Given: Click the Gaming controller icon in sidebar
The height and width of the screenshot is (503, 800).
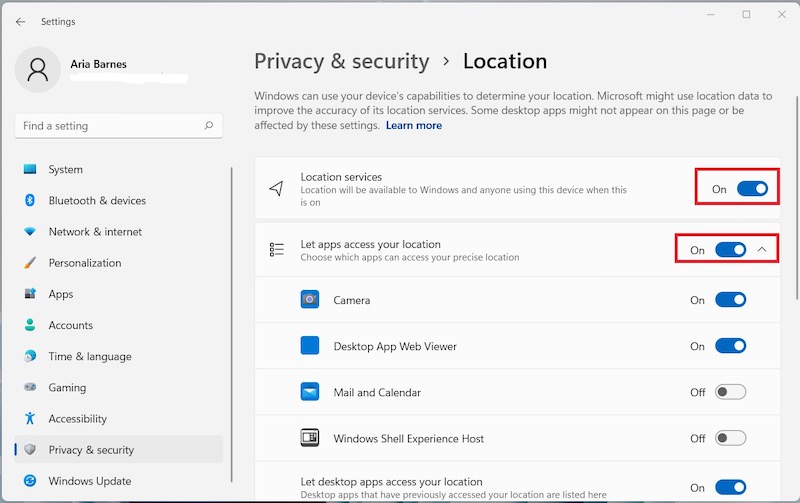Looking at the screenshot, I should 30,387.
